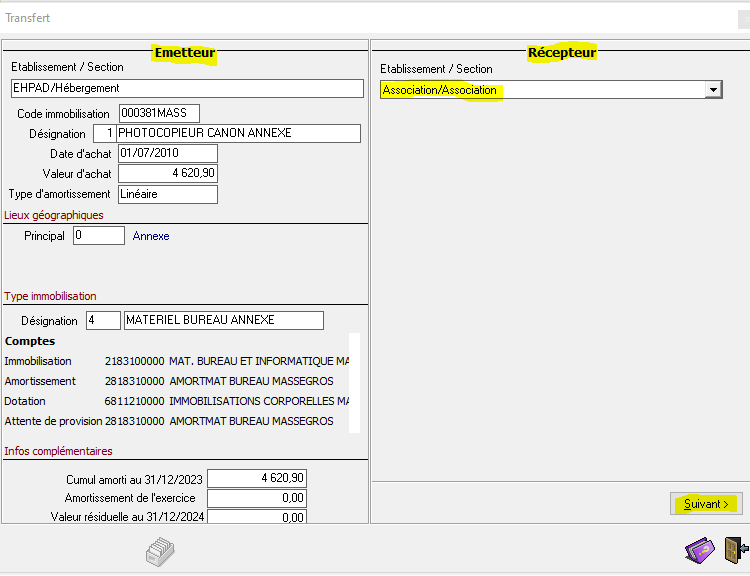Open the Récepteur Etablissement/Section dropdown arrow
750x576 pixels.
point(713,90)
